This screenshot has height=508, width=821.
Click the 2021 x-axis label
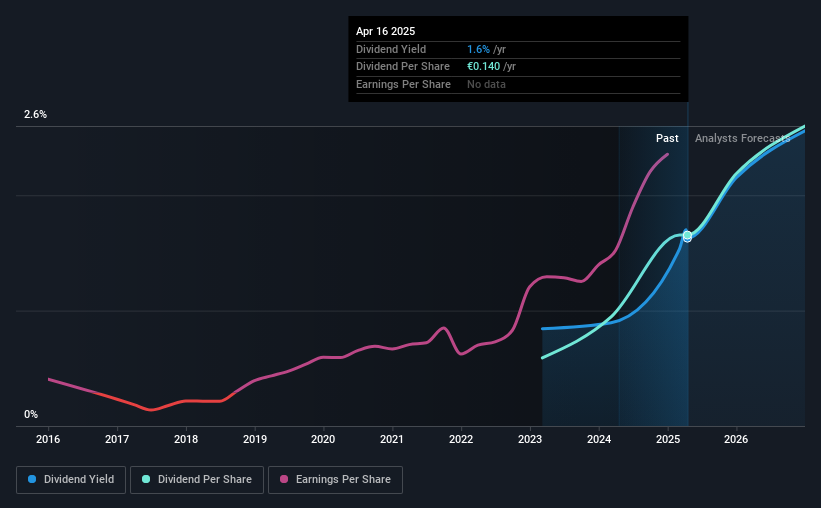[392, 439]
